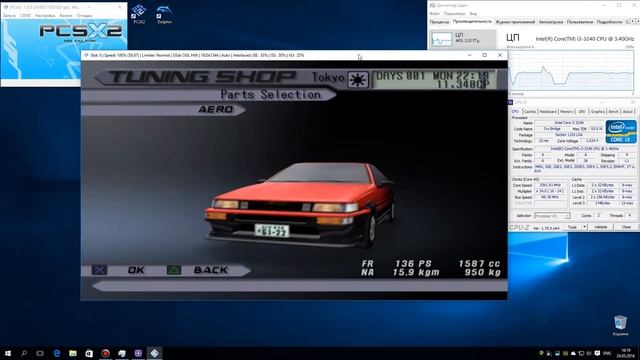Click the Core Speed value in CPU-Z
Screen dimensions: 640x360
pos(550,185)
